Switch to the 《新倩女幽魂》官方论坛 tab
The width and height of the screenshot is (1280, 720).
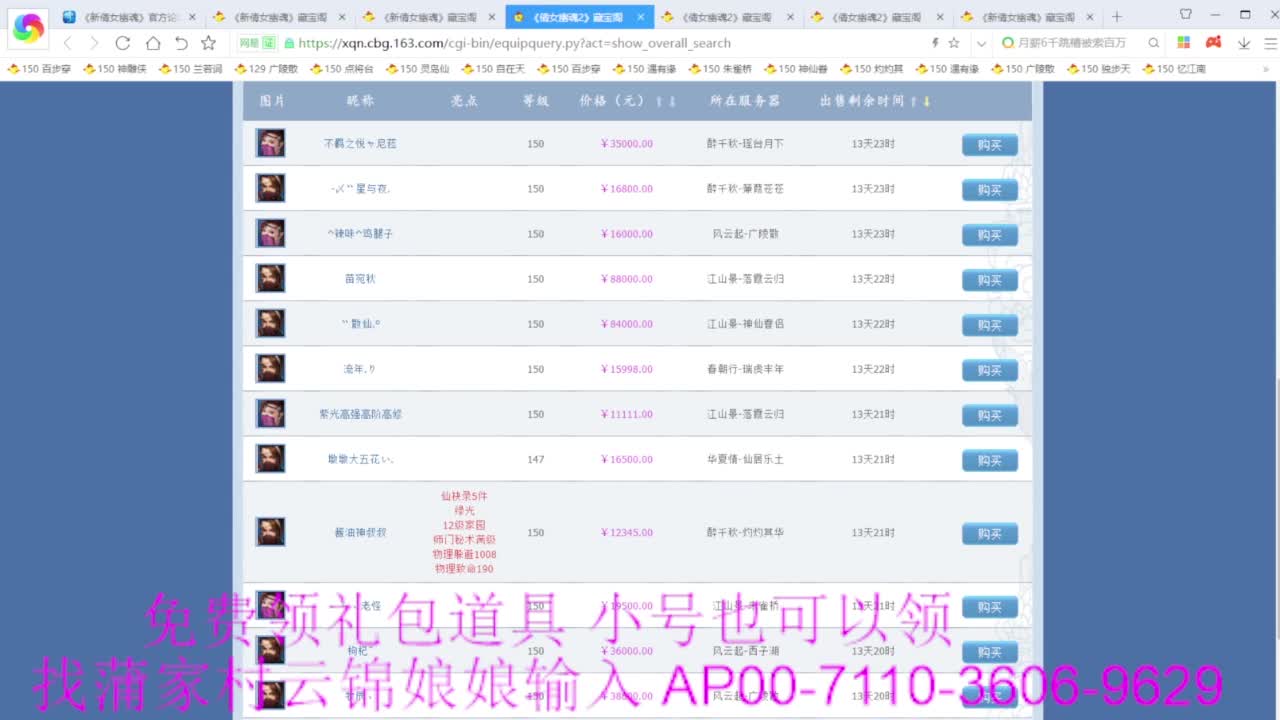coord(120,16)
